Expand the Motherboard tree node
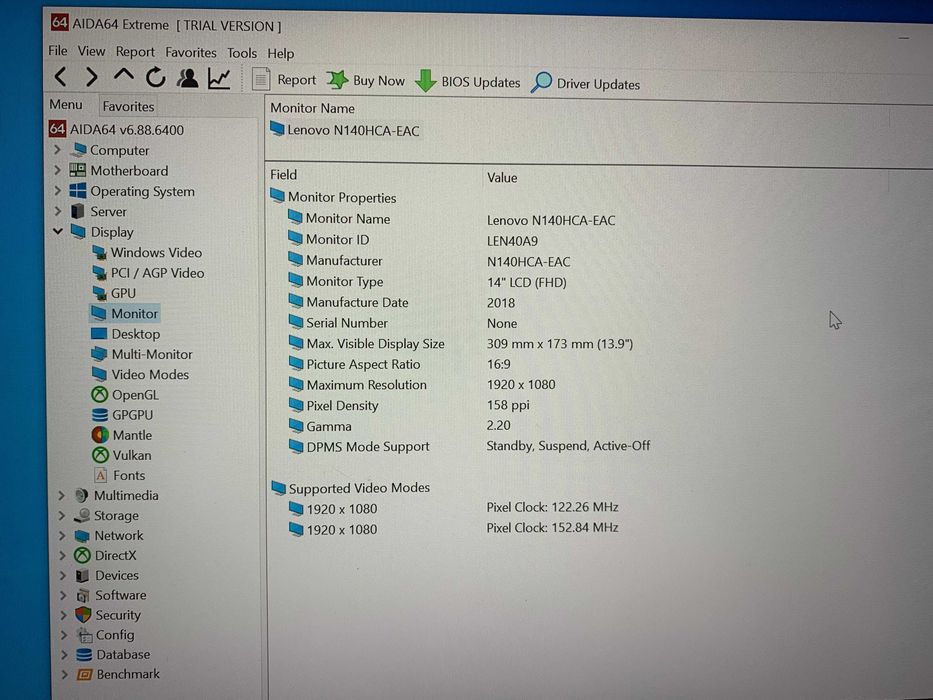This screenshot has width=933, height=700. point(58,170)
